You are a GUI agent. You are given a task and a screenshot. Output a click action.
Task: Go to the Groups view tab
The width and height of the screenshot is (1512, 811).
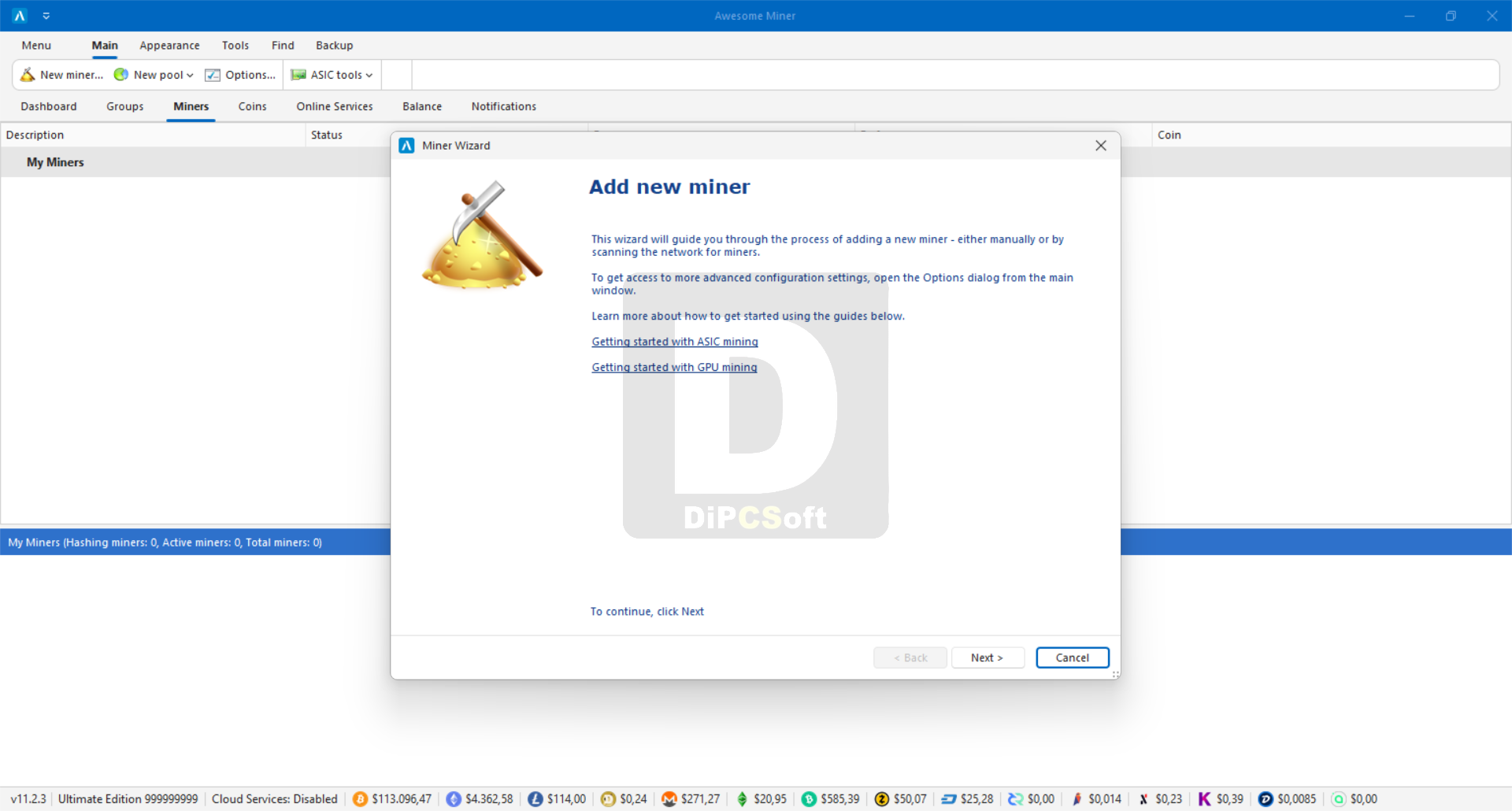click(125, 106)
